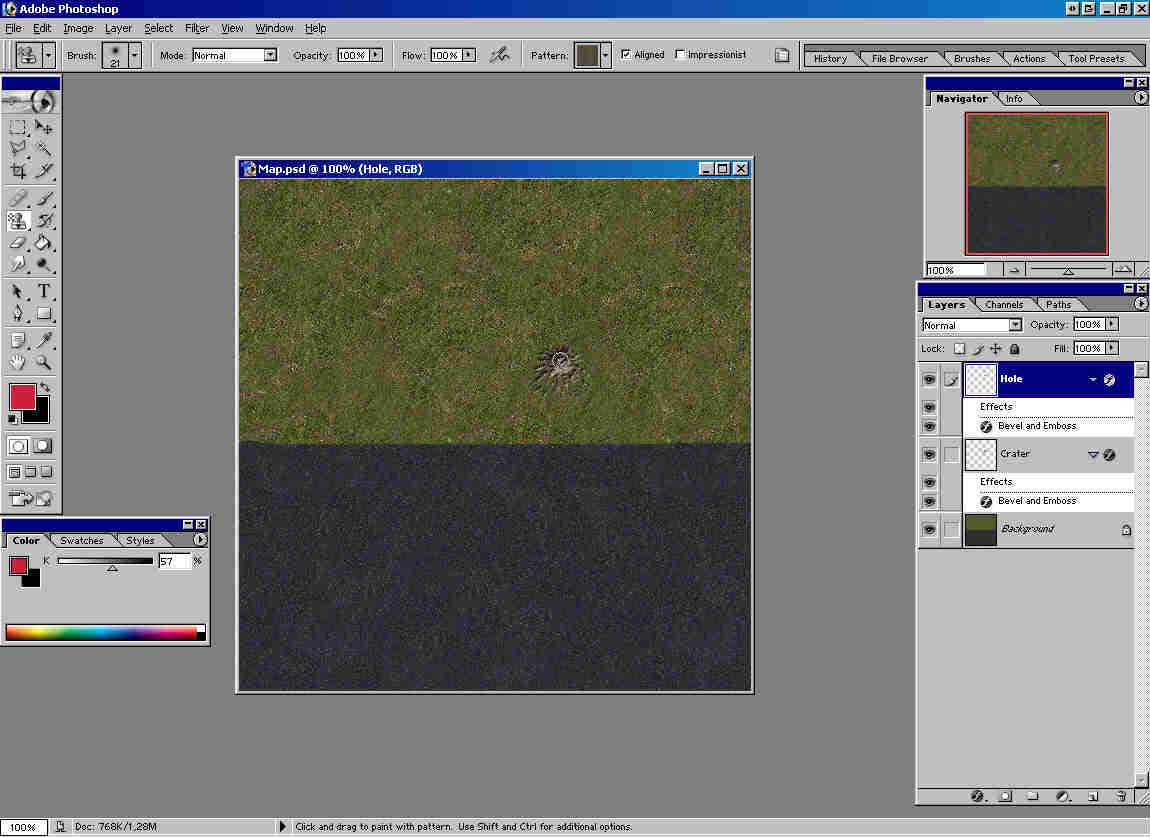The image size is (1150, 837).
Task: Click the foreground red color swatch in toolbox
Action: [x=22, y=396]
